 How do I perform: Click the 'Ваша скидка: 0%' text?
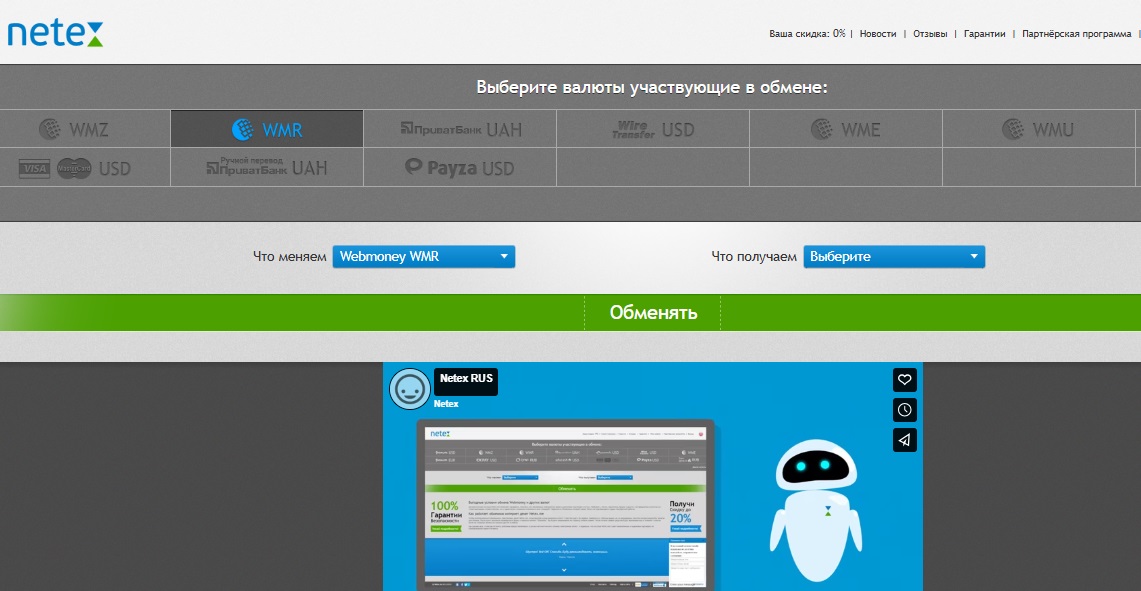(807, 33)
